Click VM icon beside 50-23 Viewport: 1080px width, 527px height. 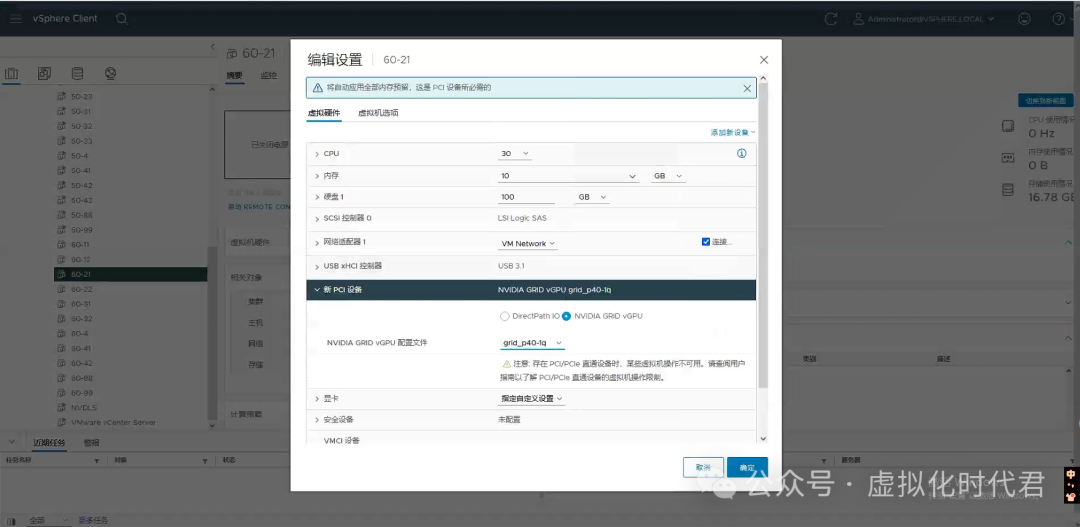(61, 96)
